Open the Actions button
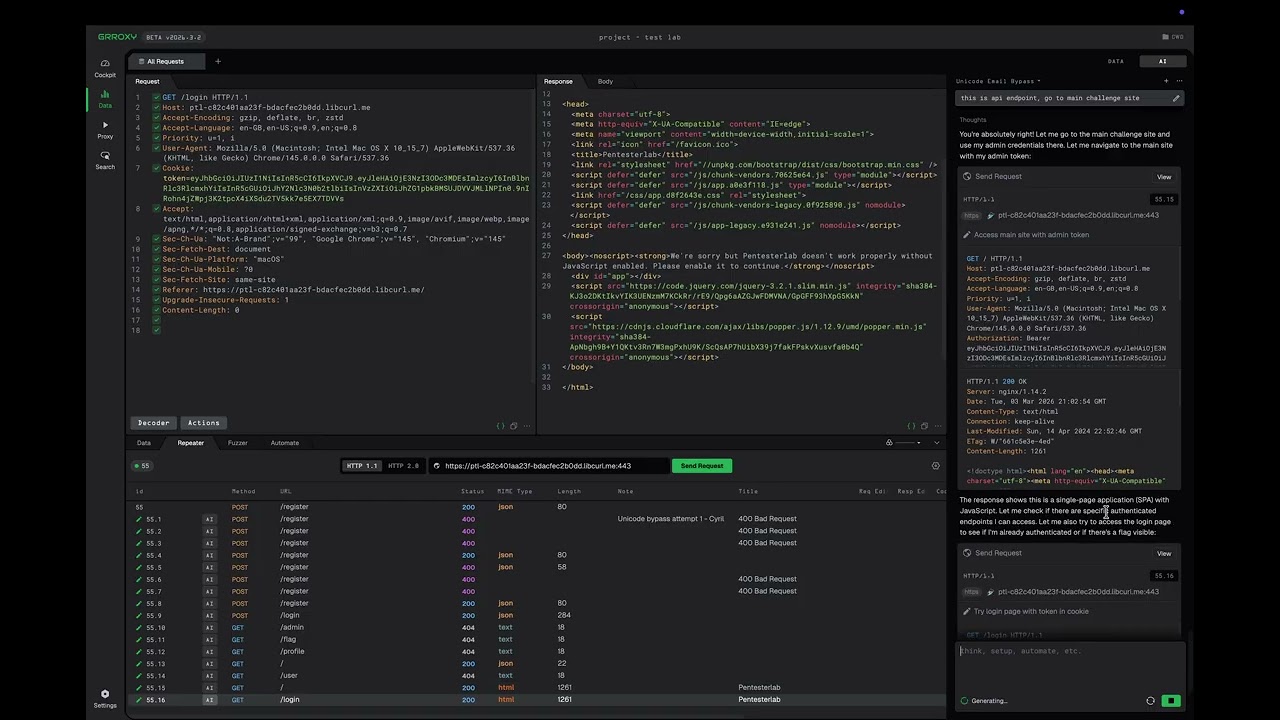Viewport: 1280px width, 720px height. [x=203, y=423]
